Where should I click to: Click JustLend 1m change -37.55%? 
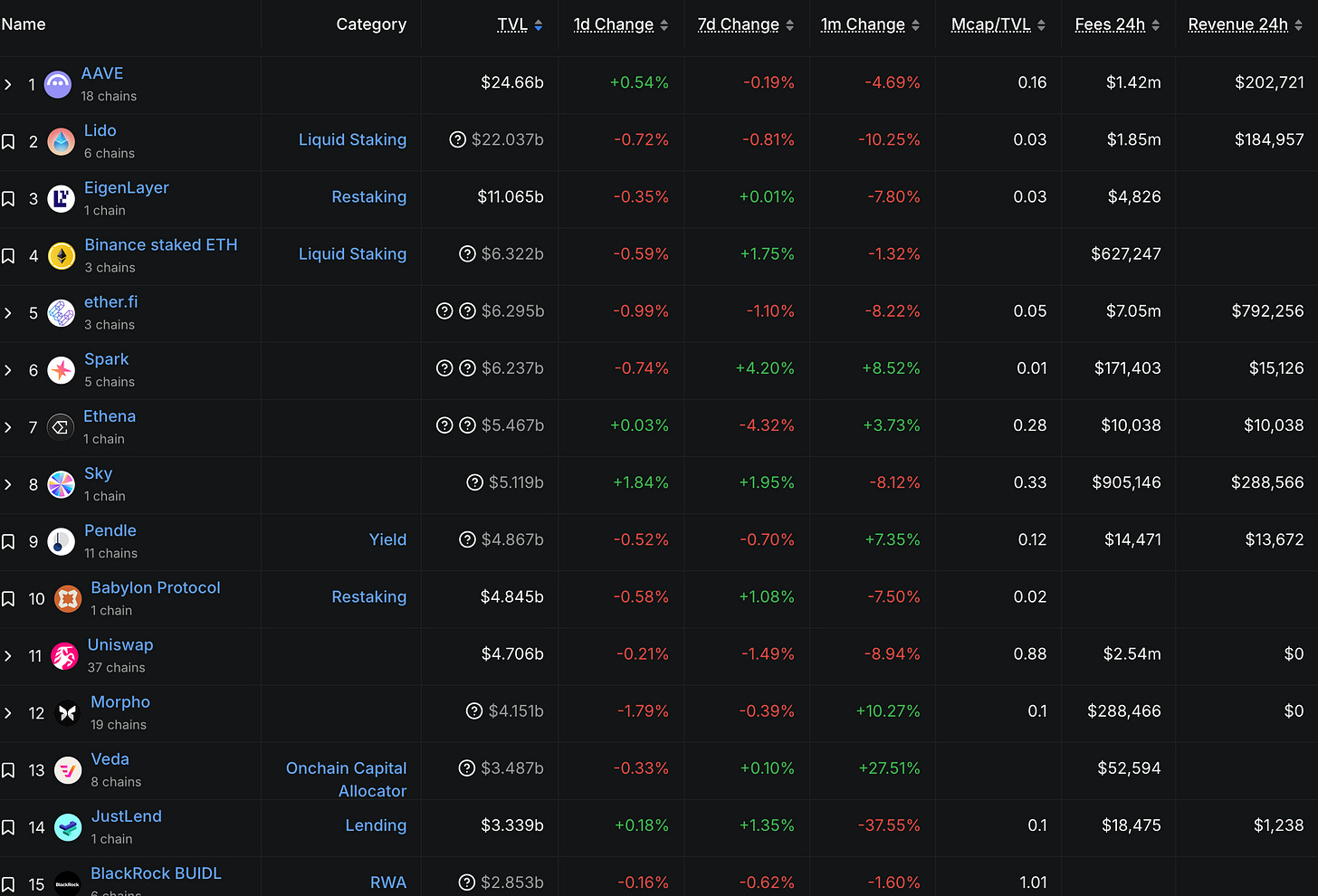click(x=889, y=825)
